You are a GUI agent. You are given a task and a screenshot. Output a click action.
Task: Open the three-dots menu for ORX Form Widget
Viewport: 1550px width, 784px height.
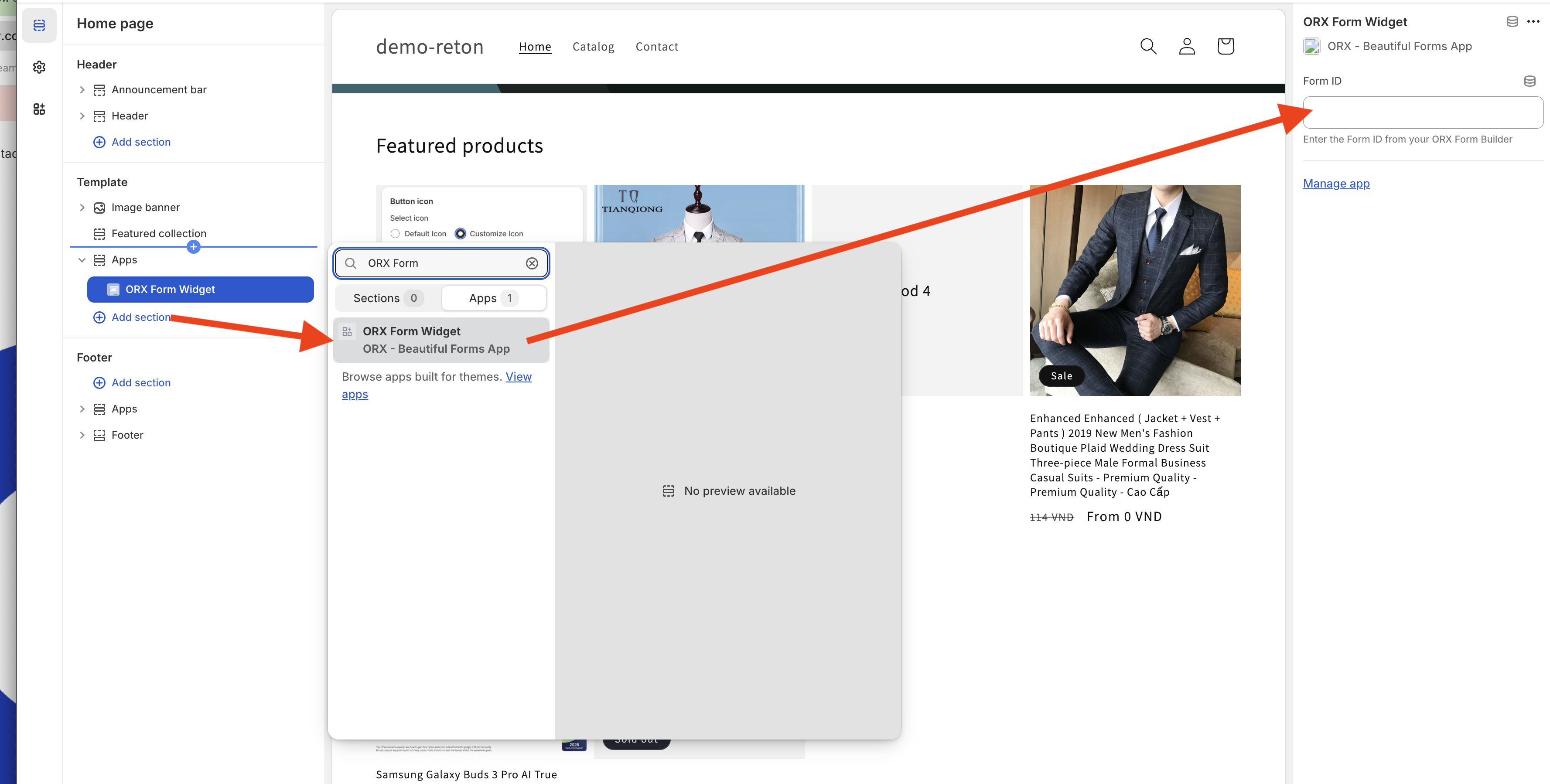click(1533, 22)
